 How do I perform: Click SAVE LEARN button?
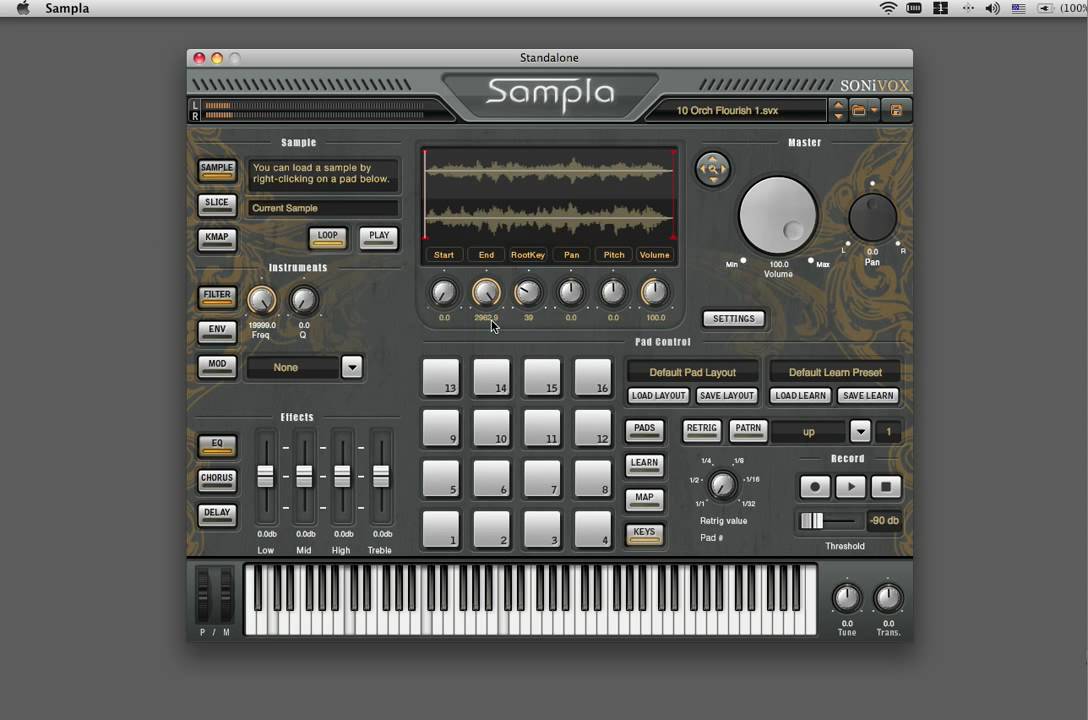[x=868, y=395]
